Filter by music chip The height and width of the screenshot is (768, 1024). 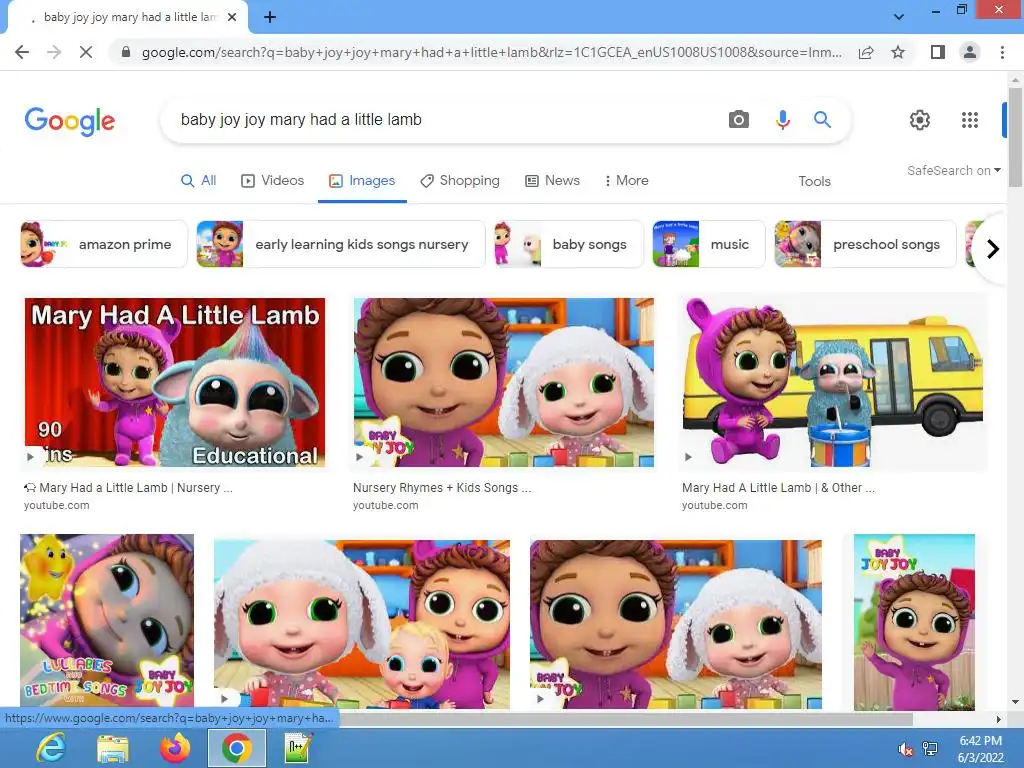709,244
